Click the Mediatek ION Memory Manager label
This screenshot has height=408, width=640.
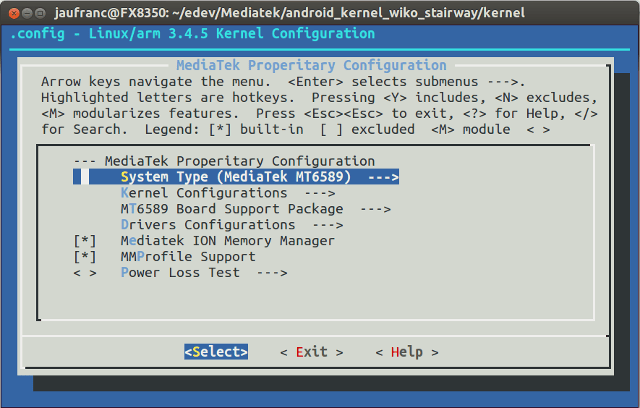click(228, 241)
